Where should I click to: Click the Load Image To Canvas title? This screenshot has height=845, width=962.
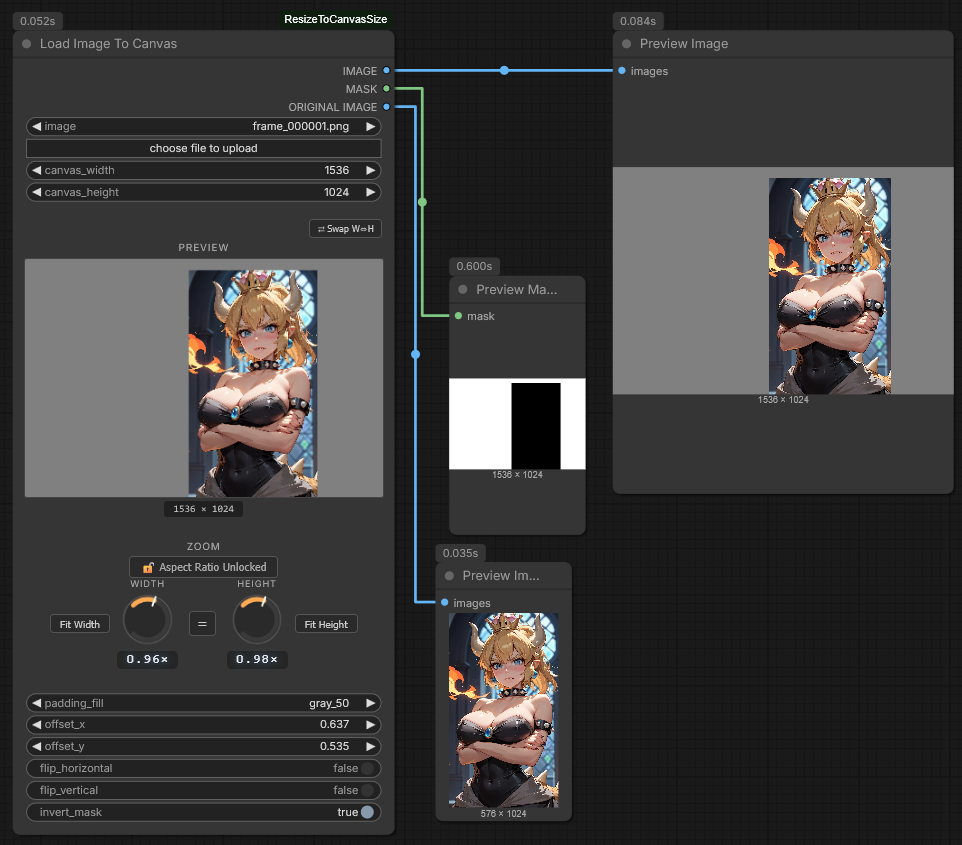pyautogui.click(x=108, y=44)
